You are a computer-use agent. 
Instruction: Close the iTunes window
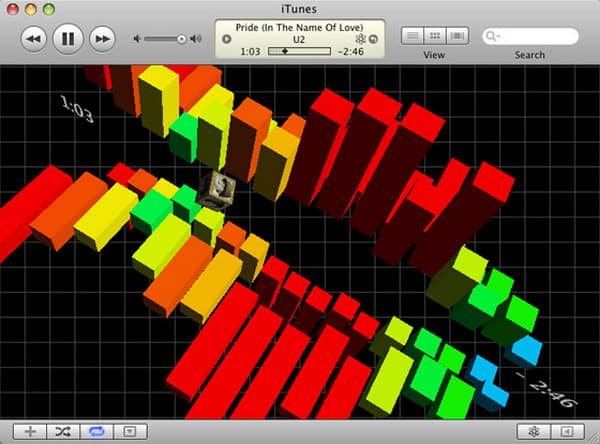tap(13, 9)
